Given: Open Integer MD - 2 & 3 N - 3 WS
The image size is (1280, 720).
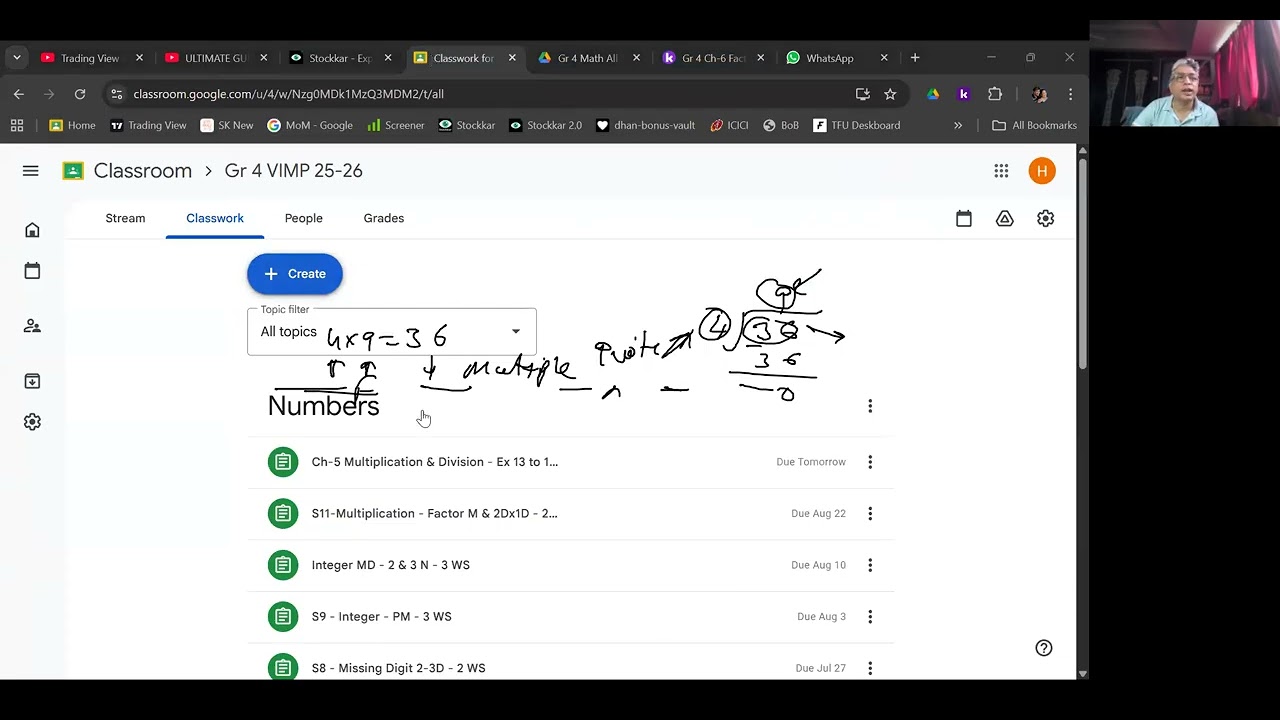Looking at the screenshot, I should coord(390,565).
